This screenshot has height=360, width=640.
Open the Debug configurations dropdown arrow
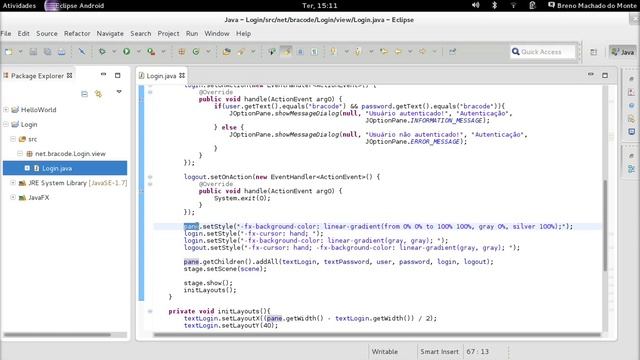(114, 52)
